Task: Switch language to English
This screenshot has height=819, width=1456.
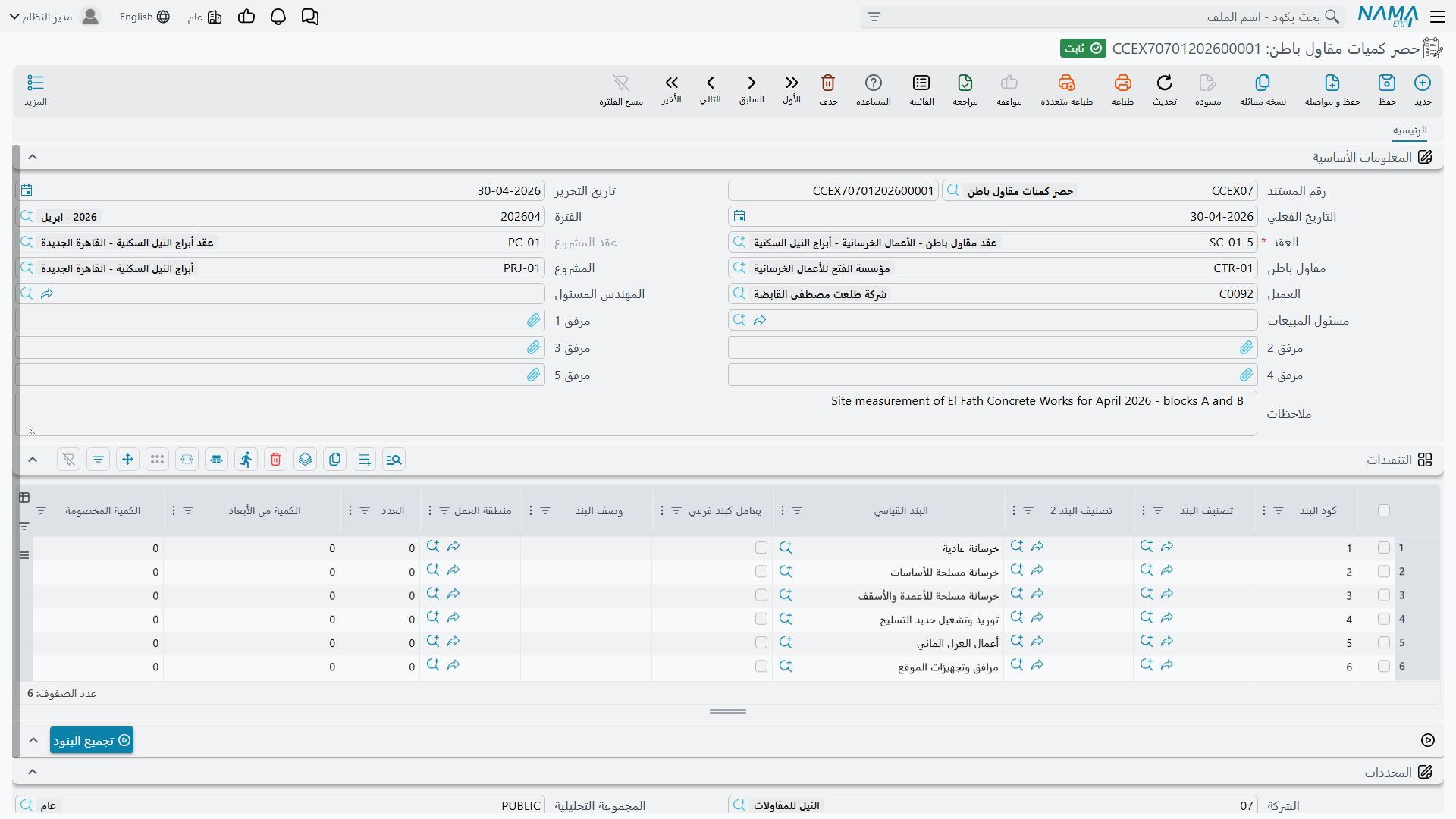Action: 144,17
